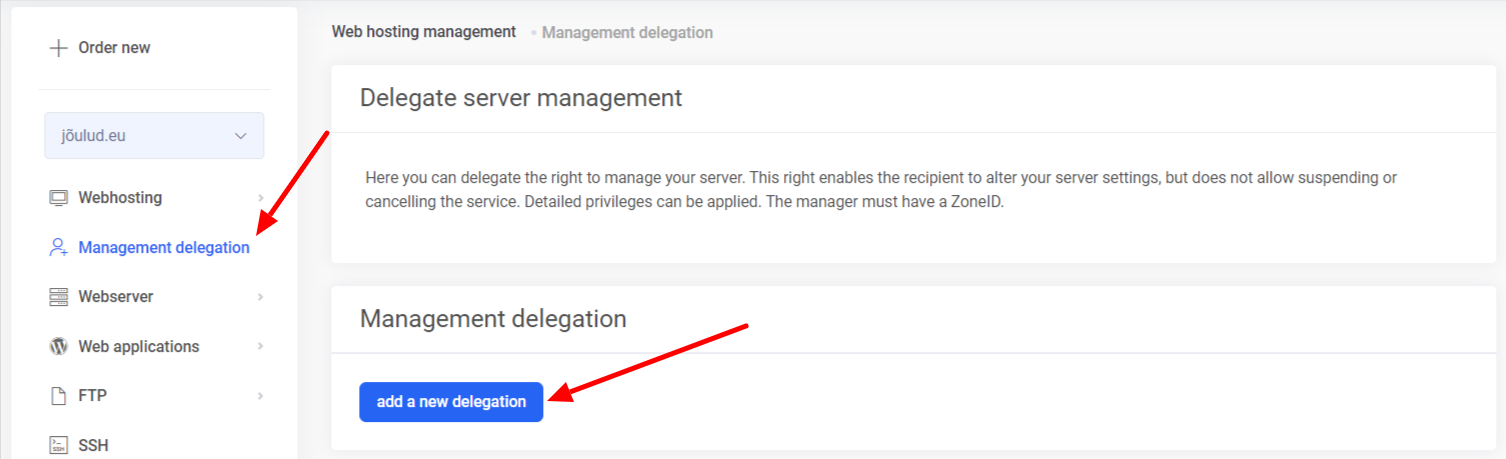Open the jõulud.eu domain dropdown
The height and width of the screenshot is (459, 1506).
[x=154, y=135]
